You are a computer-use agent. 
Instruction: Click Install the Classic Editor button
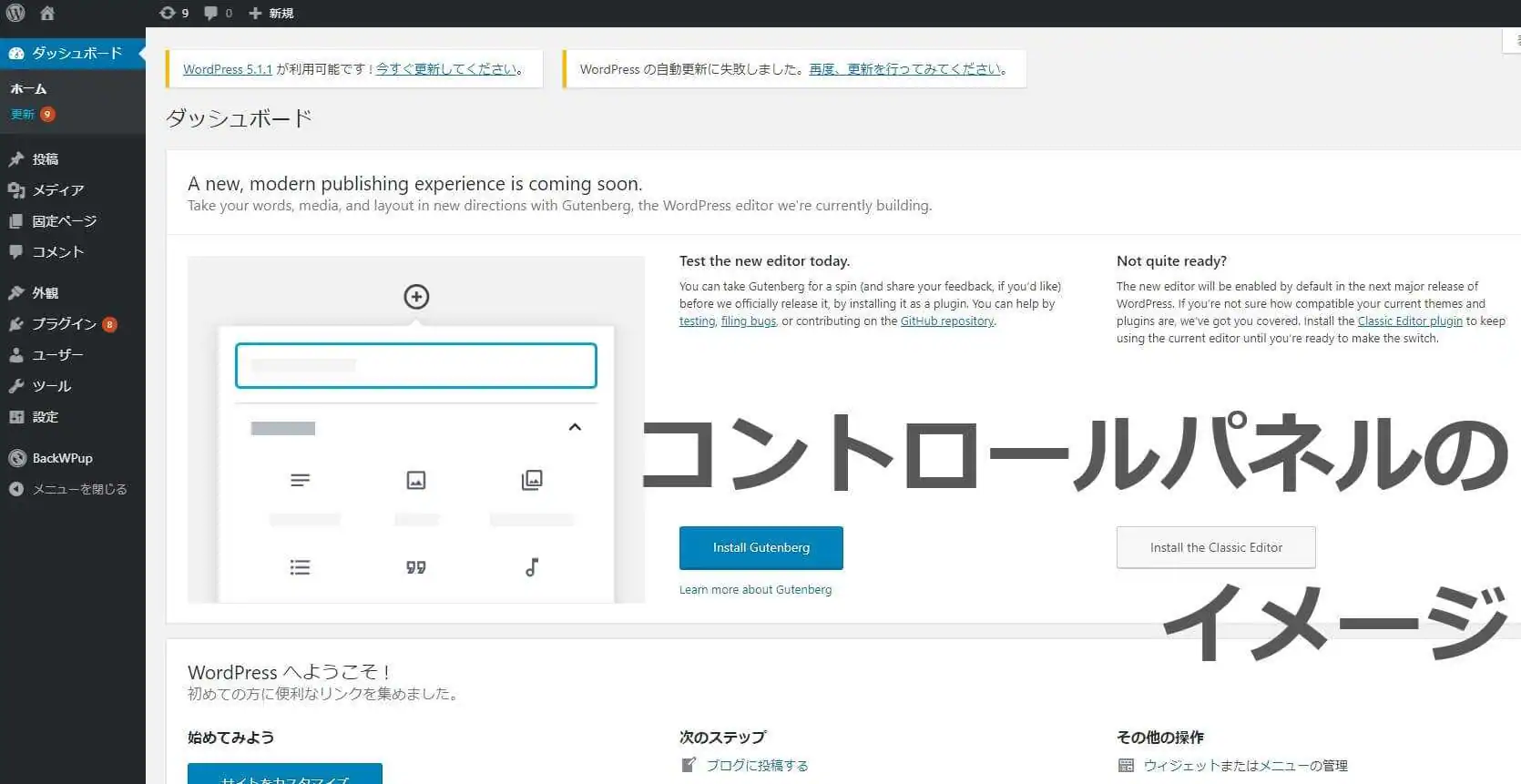[1216, 547]
